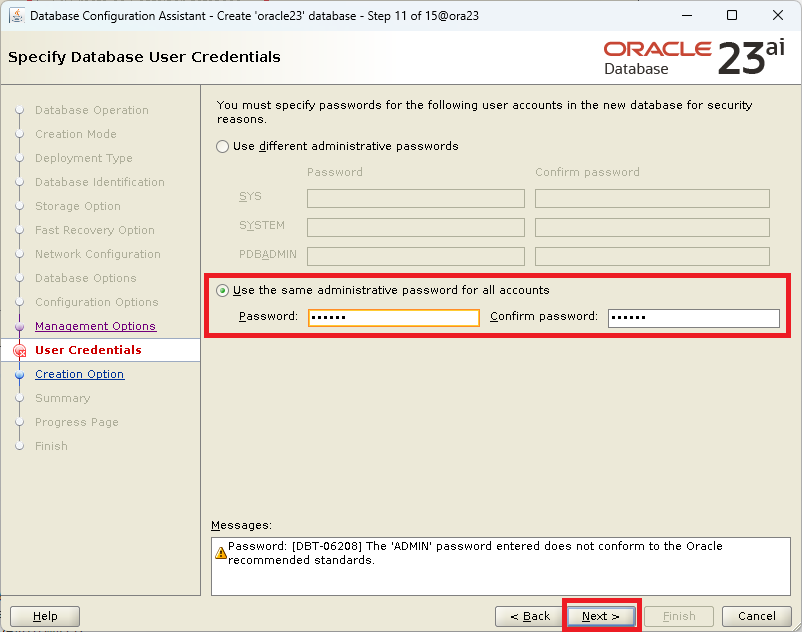
Task: Click the Java icon in the title bar
Action: click(16, 15)
